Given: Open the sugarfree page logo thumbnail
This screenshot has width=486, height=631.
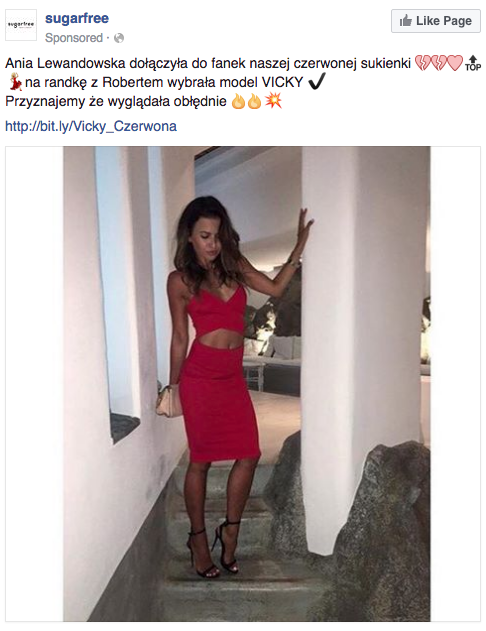Looking at the screenshot, I should pyautogui.click(x=21, y=25).
